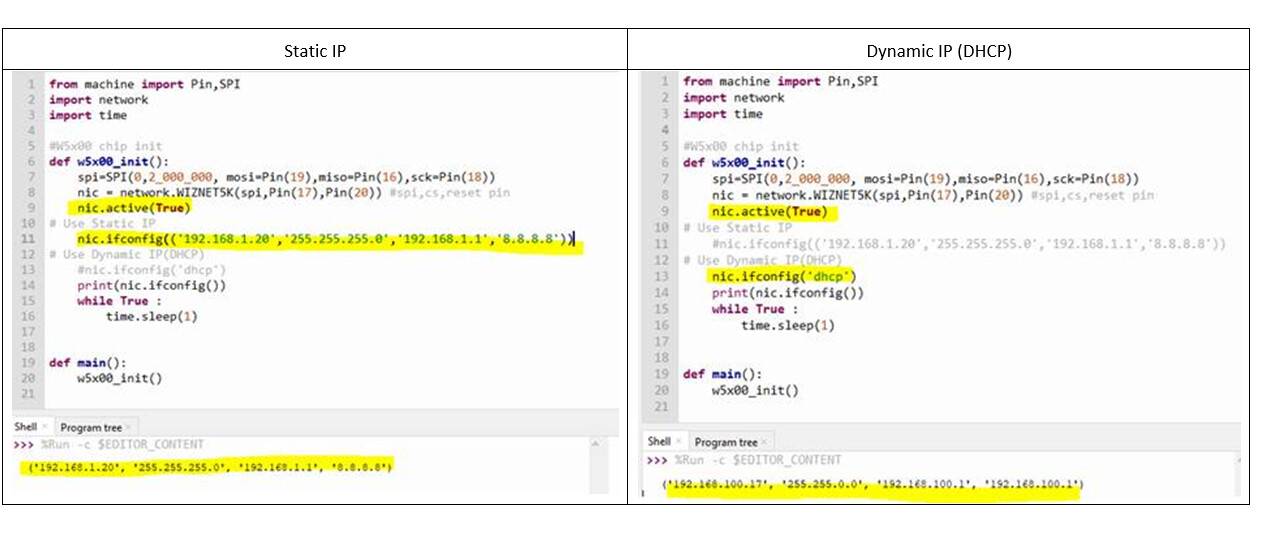
Task: Click '%Run -c $EDITOR_CONTENT' in Dynamic IP shell
Action: 758,460
